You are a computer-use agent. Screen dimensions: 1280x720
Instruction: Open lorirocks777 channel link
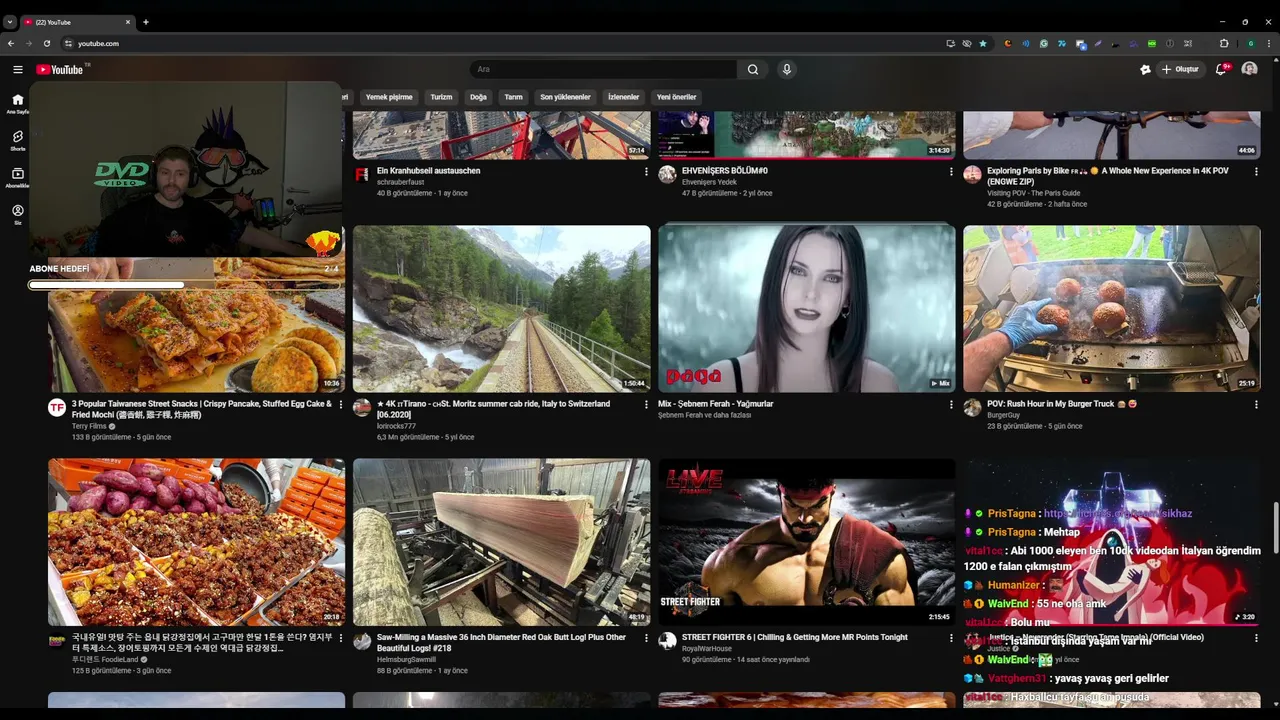pyautogui.click(x=396, y=426)
